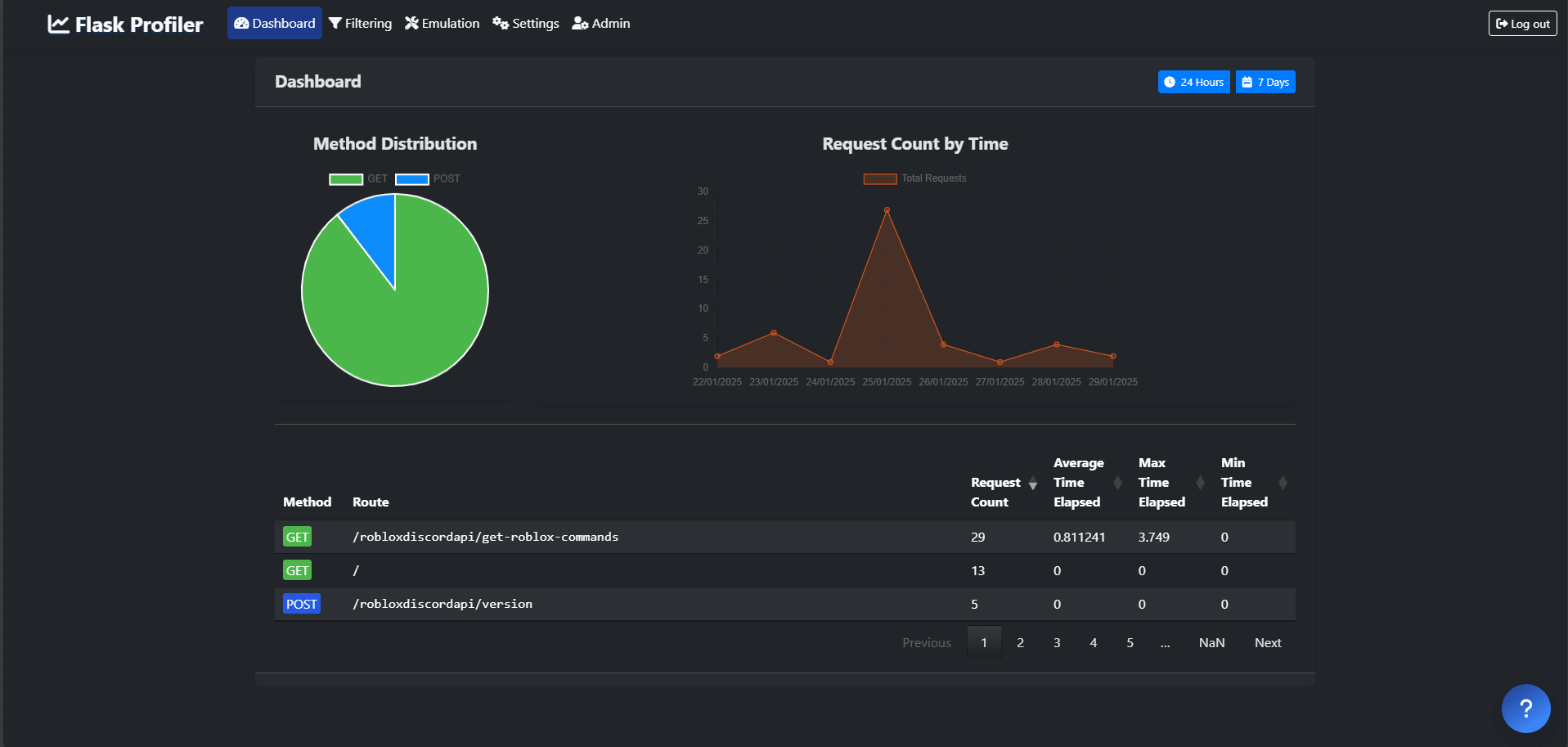Open the get-roblox-commands route entry

pyautogui.click(x=485, y=537)
